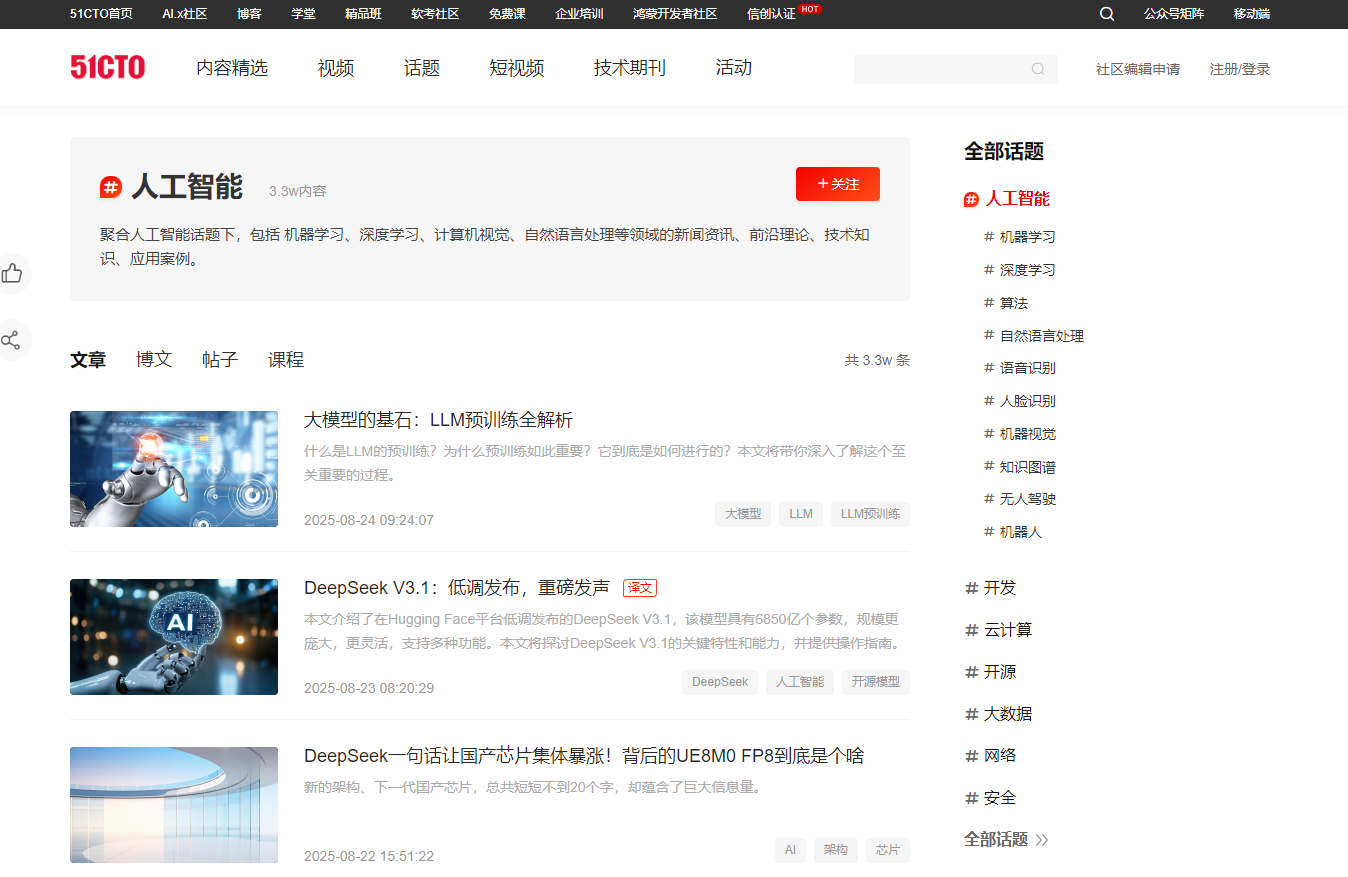Click the thumbnail of the LLM预训练 article
1348x877 pixels.
tap(173, 469)
